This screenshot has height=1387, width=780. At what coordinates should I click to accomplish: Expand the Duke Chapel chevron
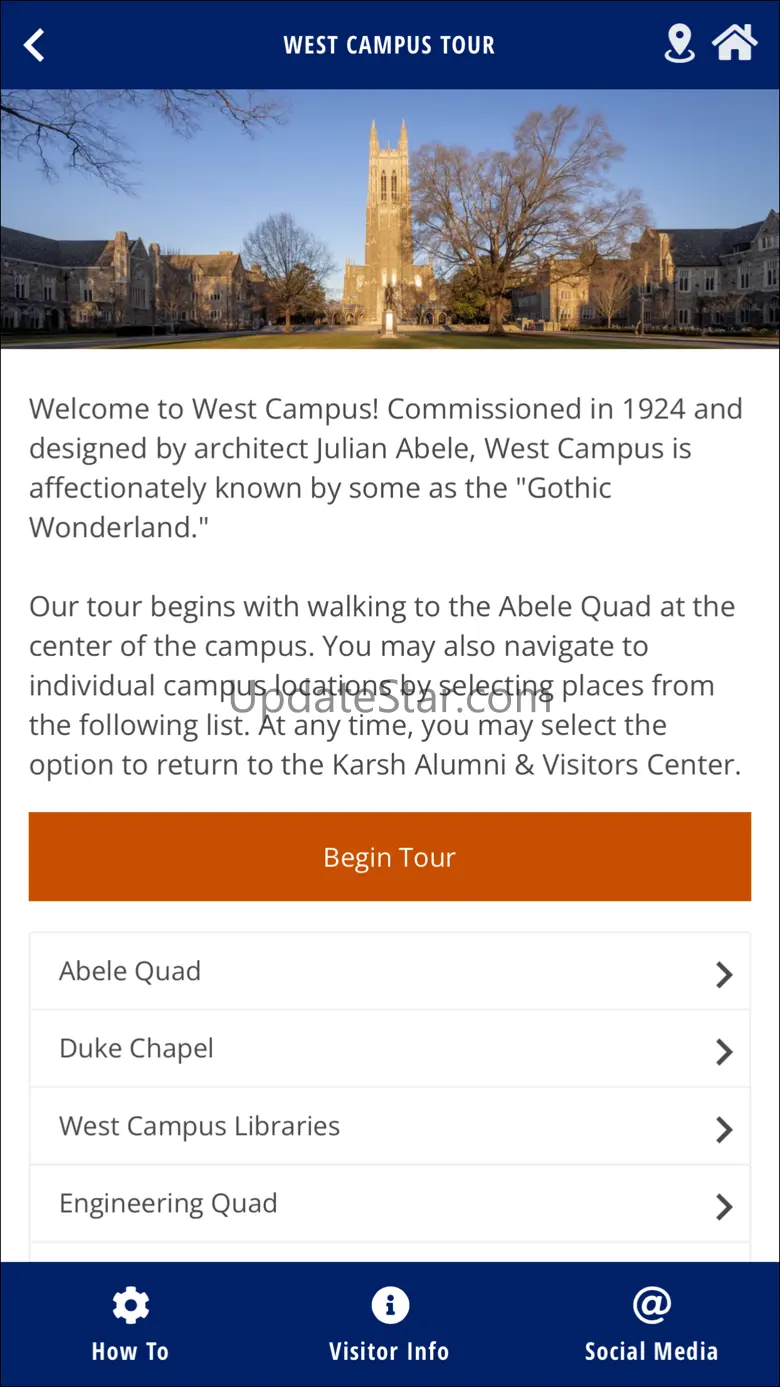(x=724, y=1052)
